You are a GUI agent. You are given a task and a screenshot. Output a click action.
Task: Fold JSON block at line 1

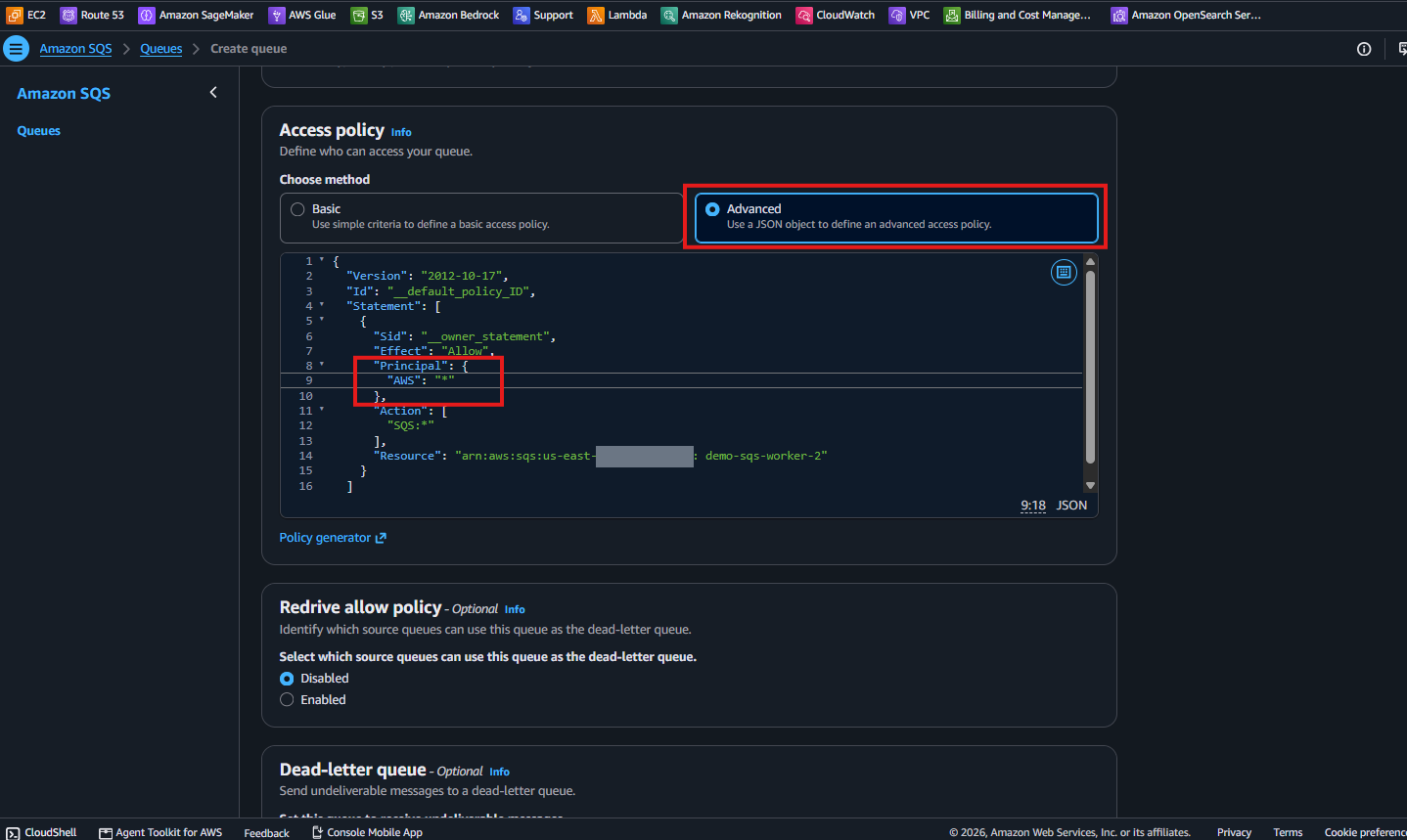pos(322,261)
